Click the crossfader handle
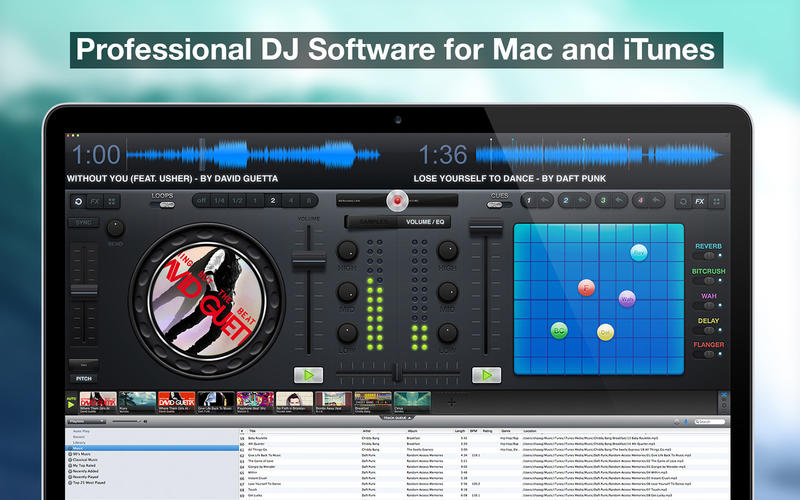Image resolution: width=800 pixels, height=500 pixels. (x=397, y=373)
